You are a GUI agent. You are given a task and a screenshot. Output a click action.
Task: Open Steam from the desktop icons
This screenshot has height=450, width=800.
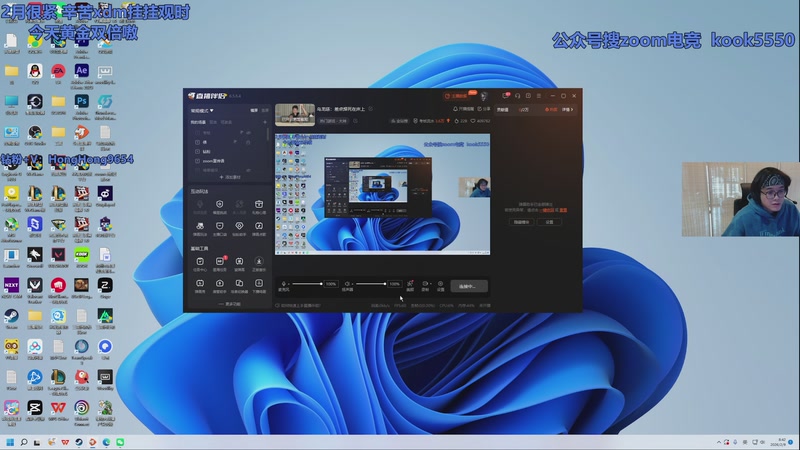pyautogui.click(x=11, y=315)
